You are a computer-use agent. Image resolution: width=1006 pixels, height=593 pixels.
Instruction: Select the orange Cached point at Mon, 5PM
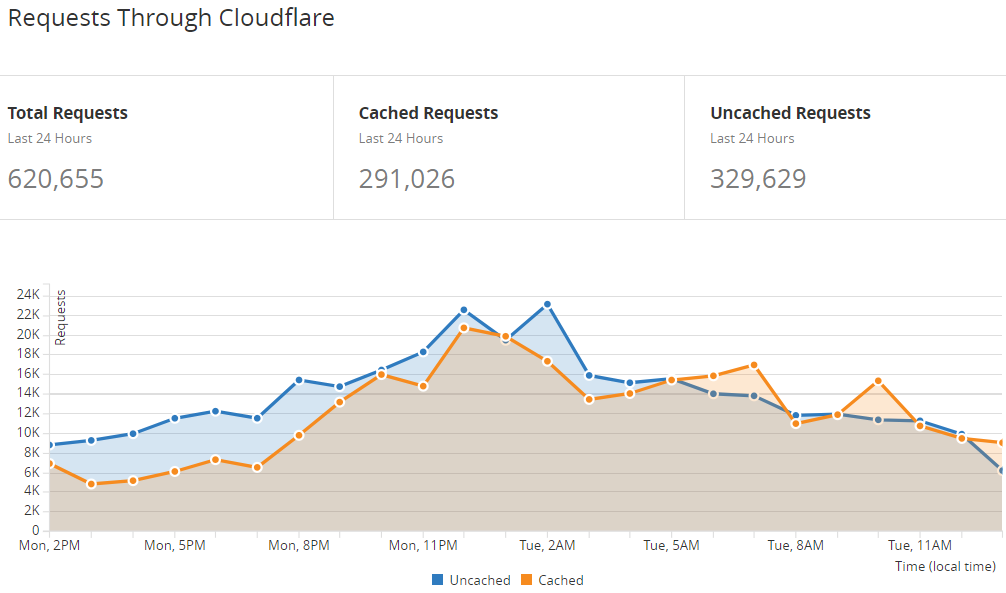175,471
